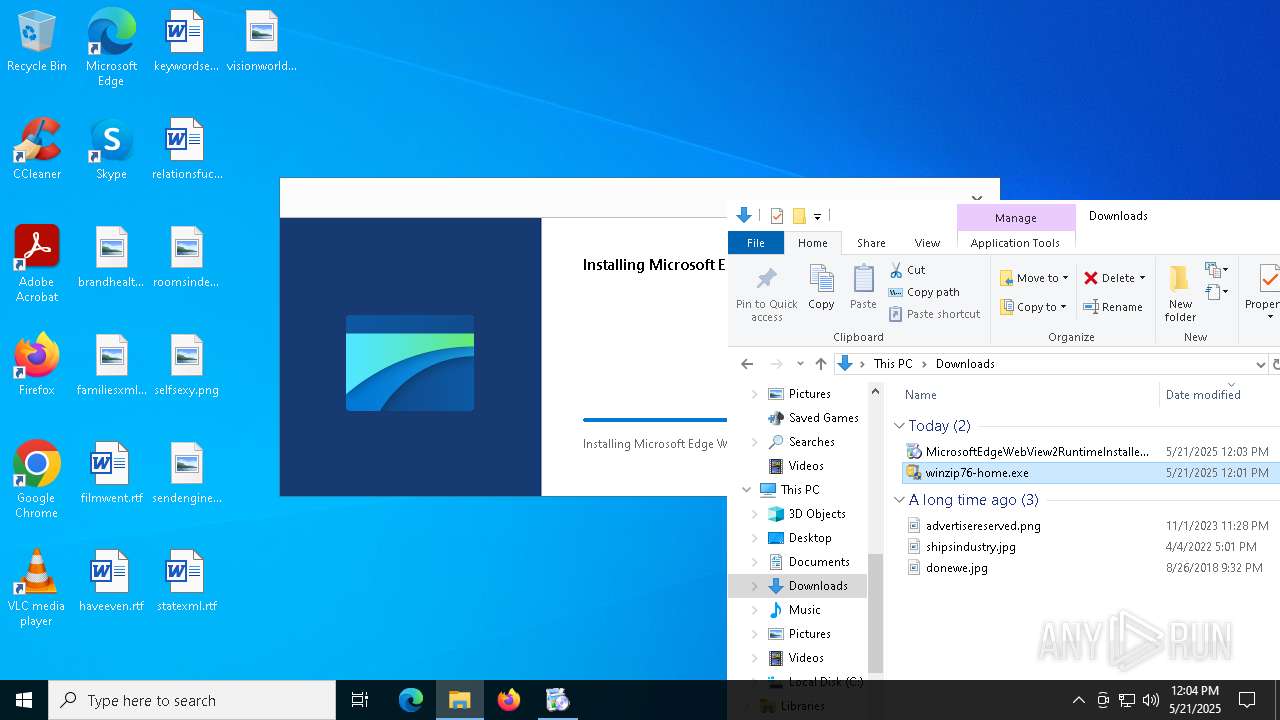Click the Task View taskbar button
Screen dimensions: 1280x720
360,700
